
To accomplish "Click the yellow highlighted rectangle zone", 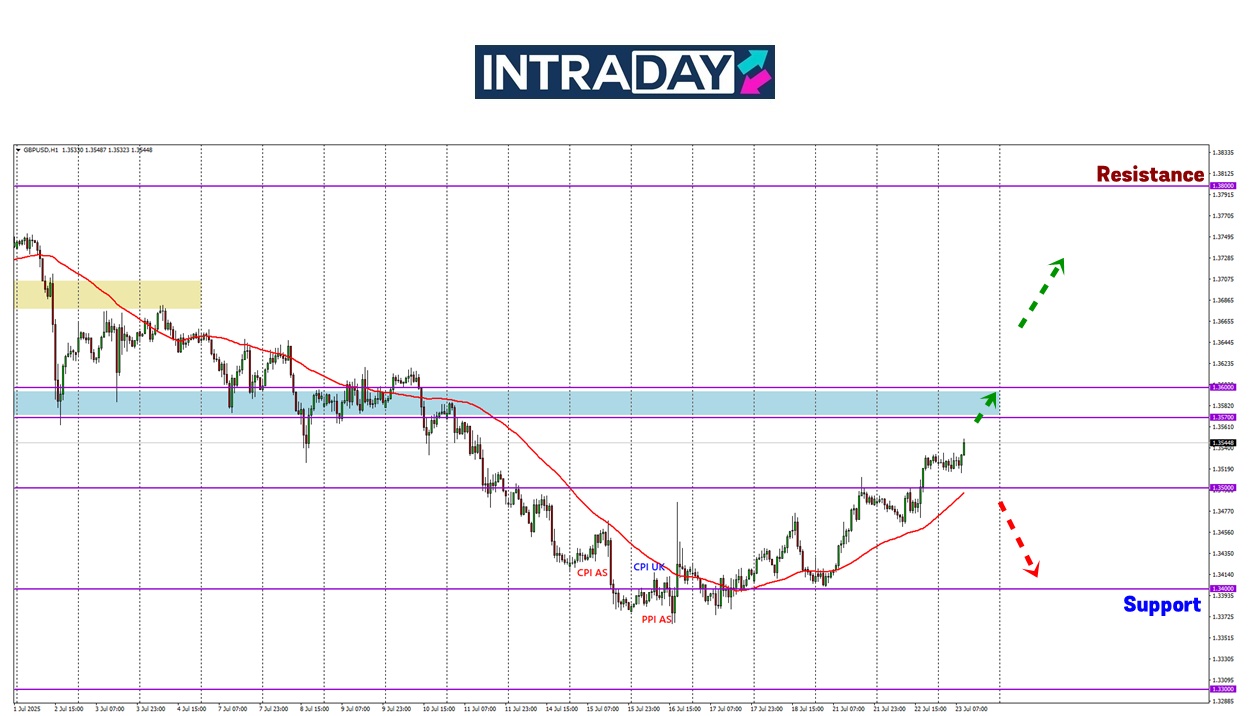I will click(108, 294).
